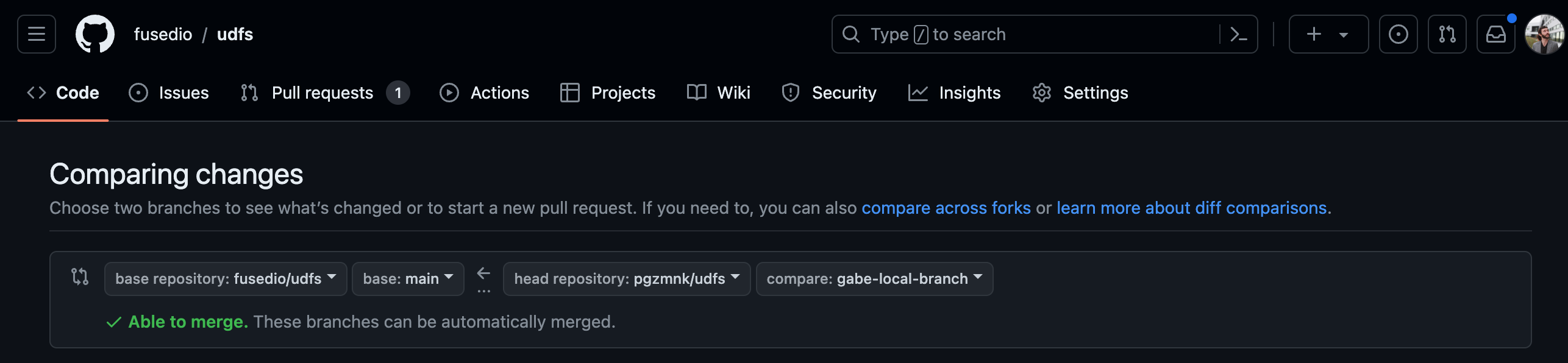The image size is (1568, 363).
Task: Expand the base: main branch dropdown
Action: click(x=408, y=279)
